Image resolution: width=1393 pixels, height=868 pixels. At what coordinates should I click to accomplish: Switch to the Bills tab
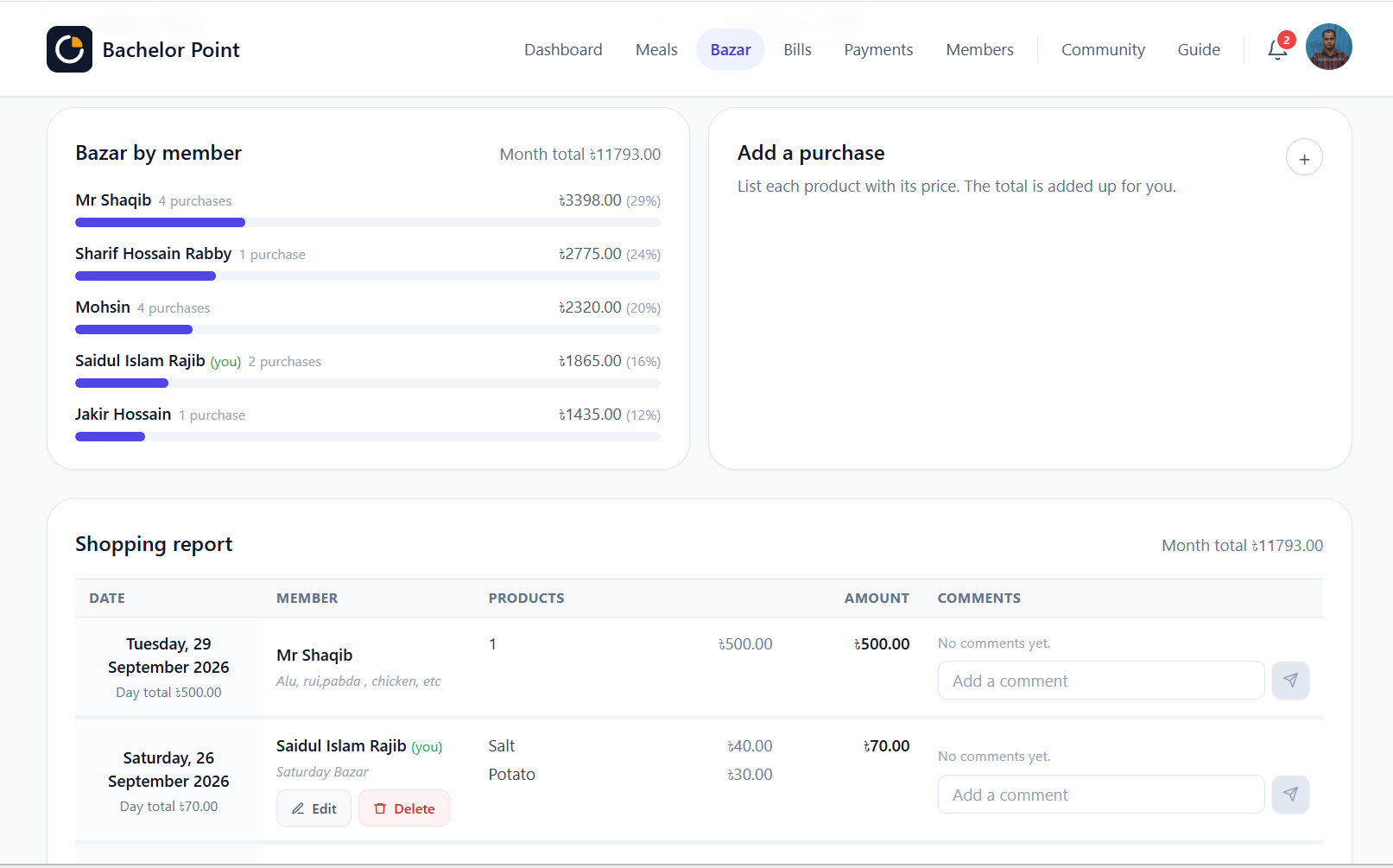(797, 49)
